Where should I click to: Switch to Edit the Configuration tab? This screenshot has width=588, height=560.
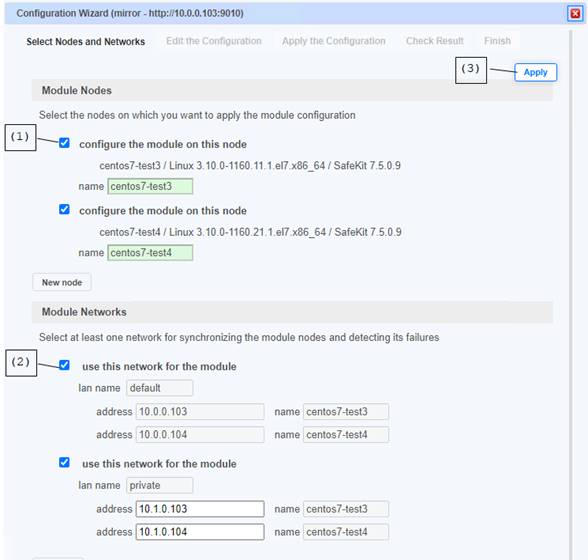[214, 41]
